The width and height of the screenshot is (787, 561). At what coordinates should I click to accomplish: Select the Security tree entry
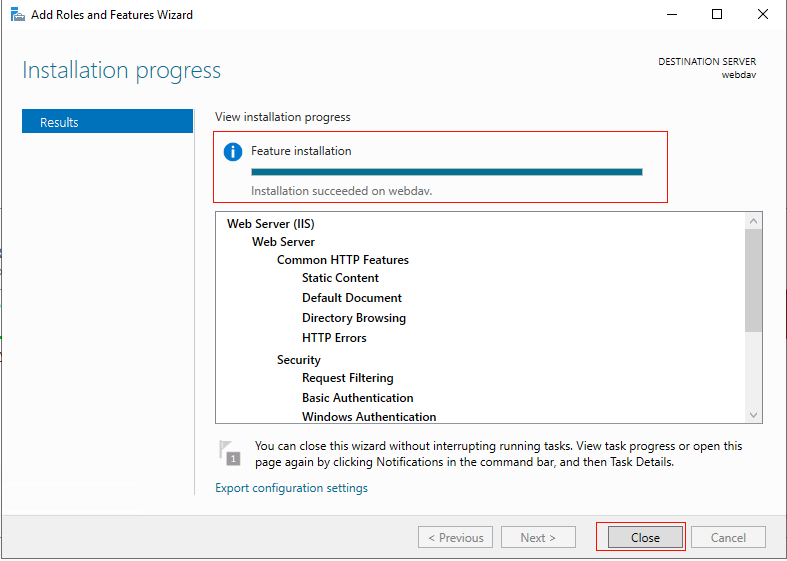point(299,360)
